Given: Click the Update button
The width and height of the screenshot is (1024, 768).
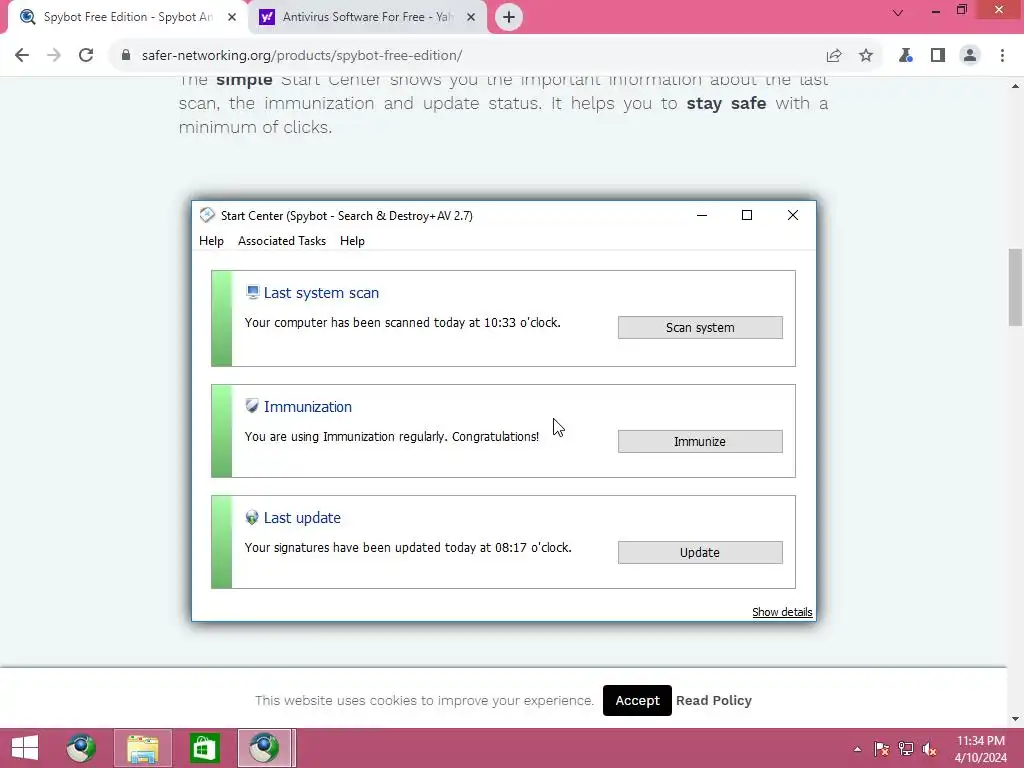Looking at the screenshot, I should click(700, 552).
